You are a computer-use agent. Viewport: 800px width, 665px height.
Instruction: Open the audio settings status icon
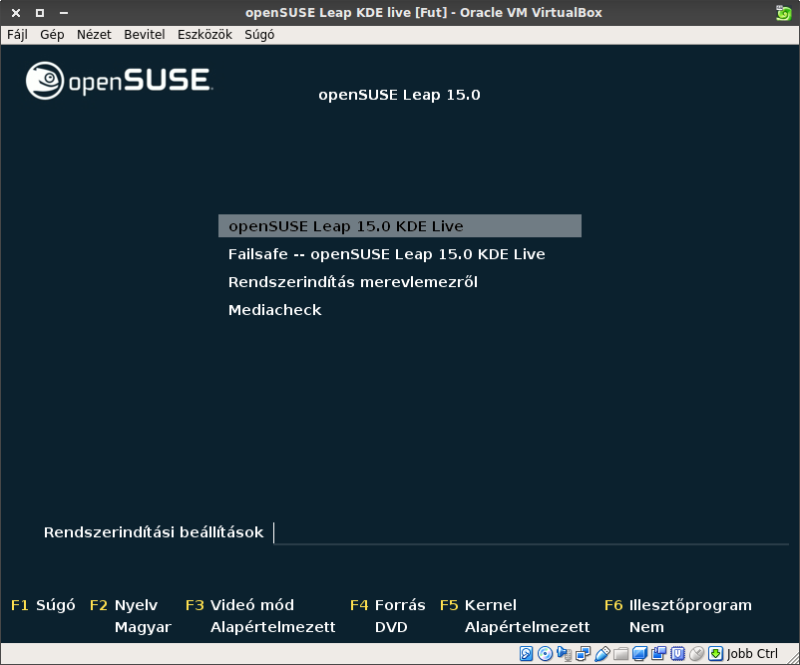[564, 653]
